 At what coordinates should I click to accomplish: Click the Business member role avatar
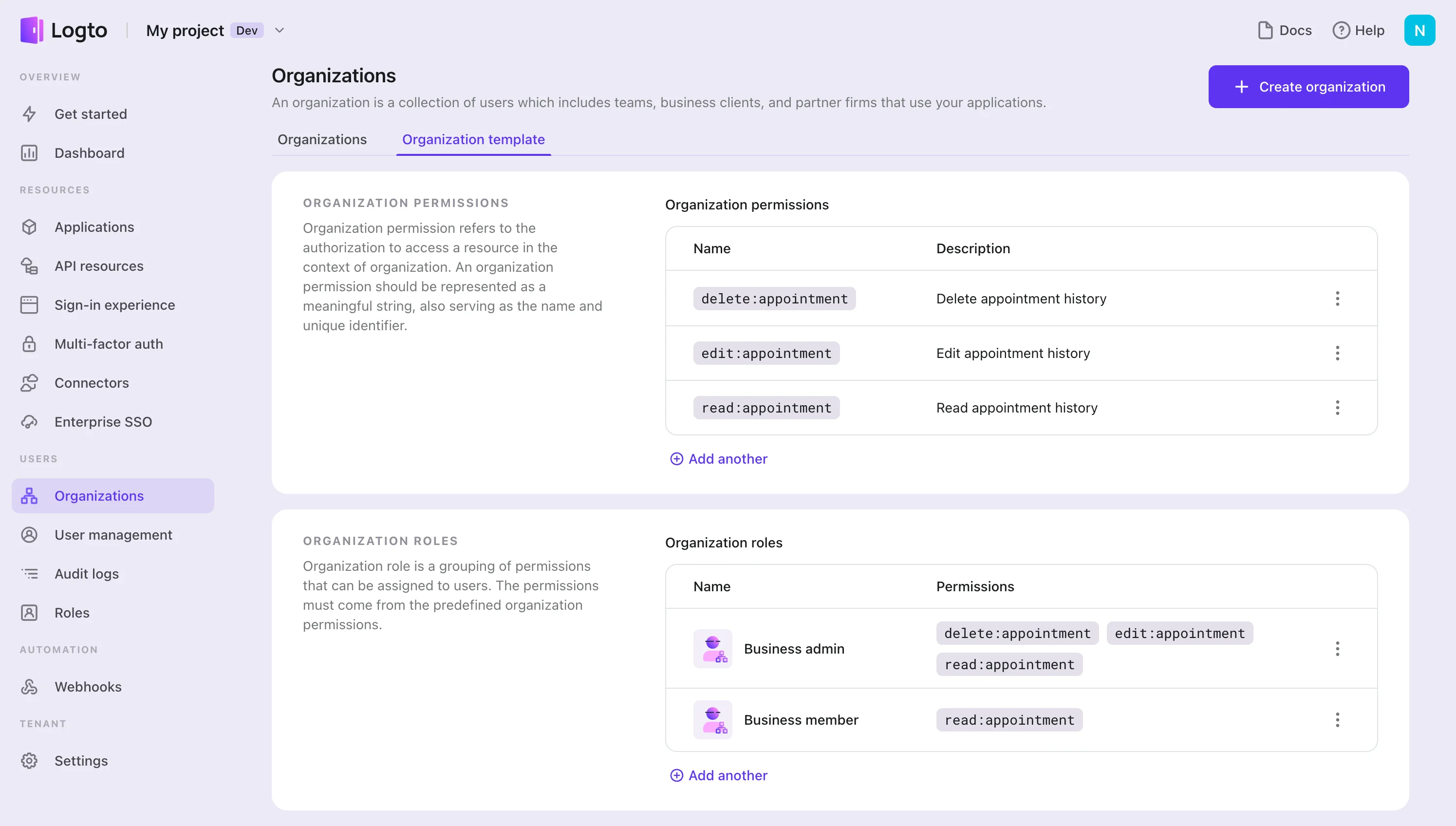pyautogui.click(x=713, y=719)
